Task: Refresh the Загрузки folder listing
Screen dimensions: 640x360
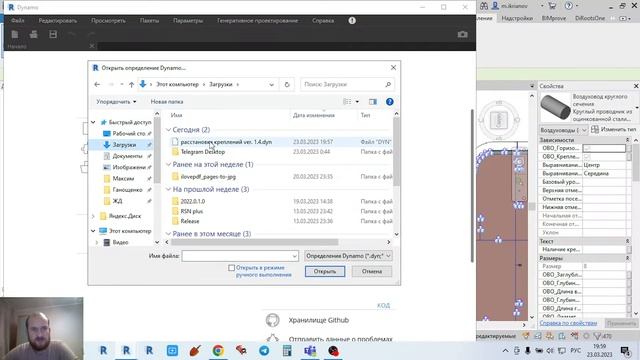Action: coord(287,84)
